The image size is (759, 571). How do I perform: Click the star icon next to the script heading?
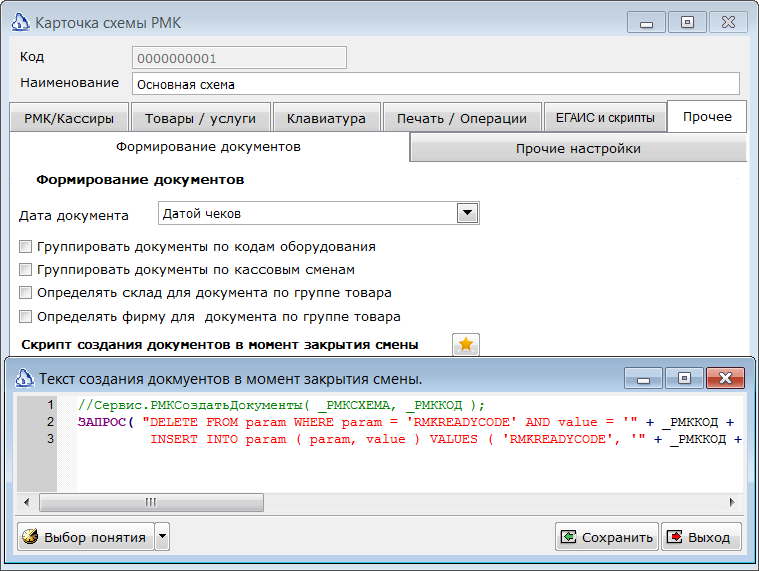(466, 345)
